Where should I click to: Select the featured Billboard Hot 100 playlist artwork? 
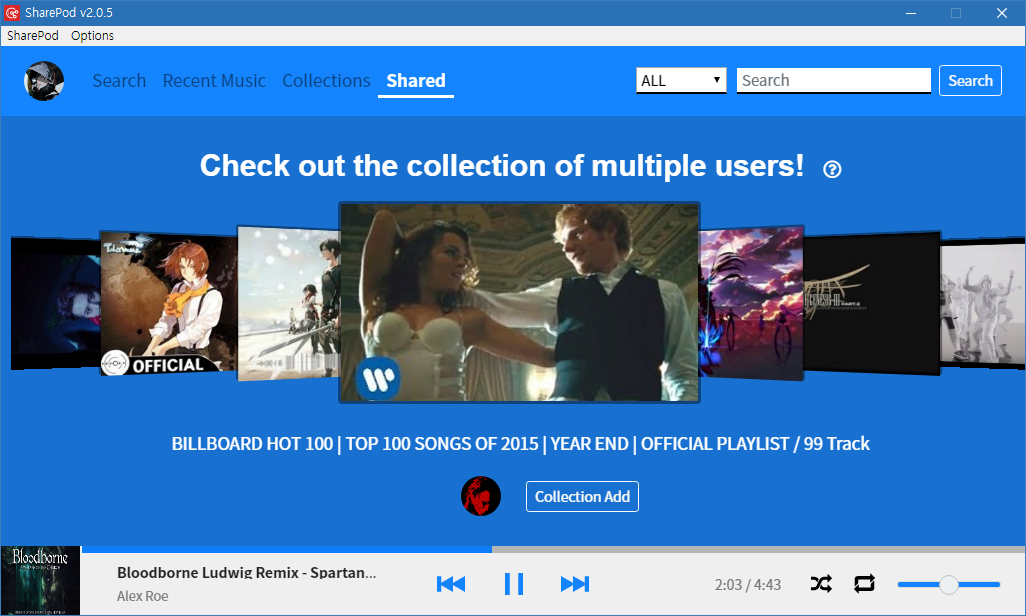pos(519,302)
